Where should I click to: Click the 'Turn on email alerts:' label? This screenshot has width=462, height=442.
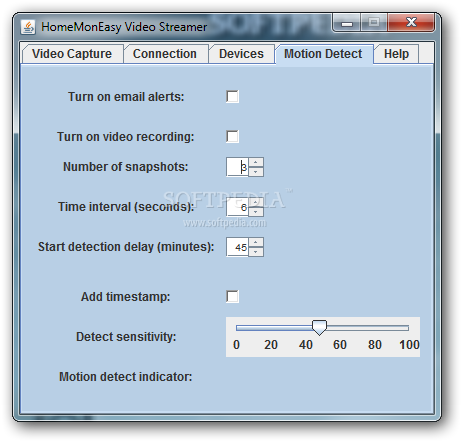pos(126,97)
